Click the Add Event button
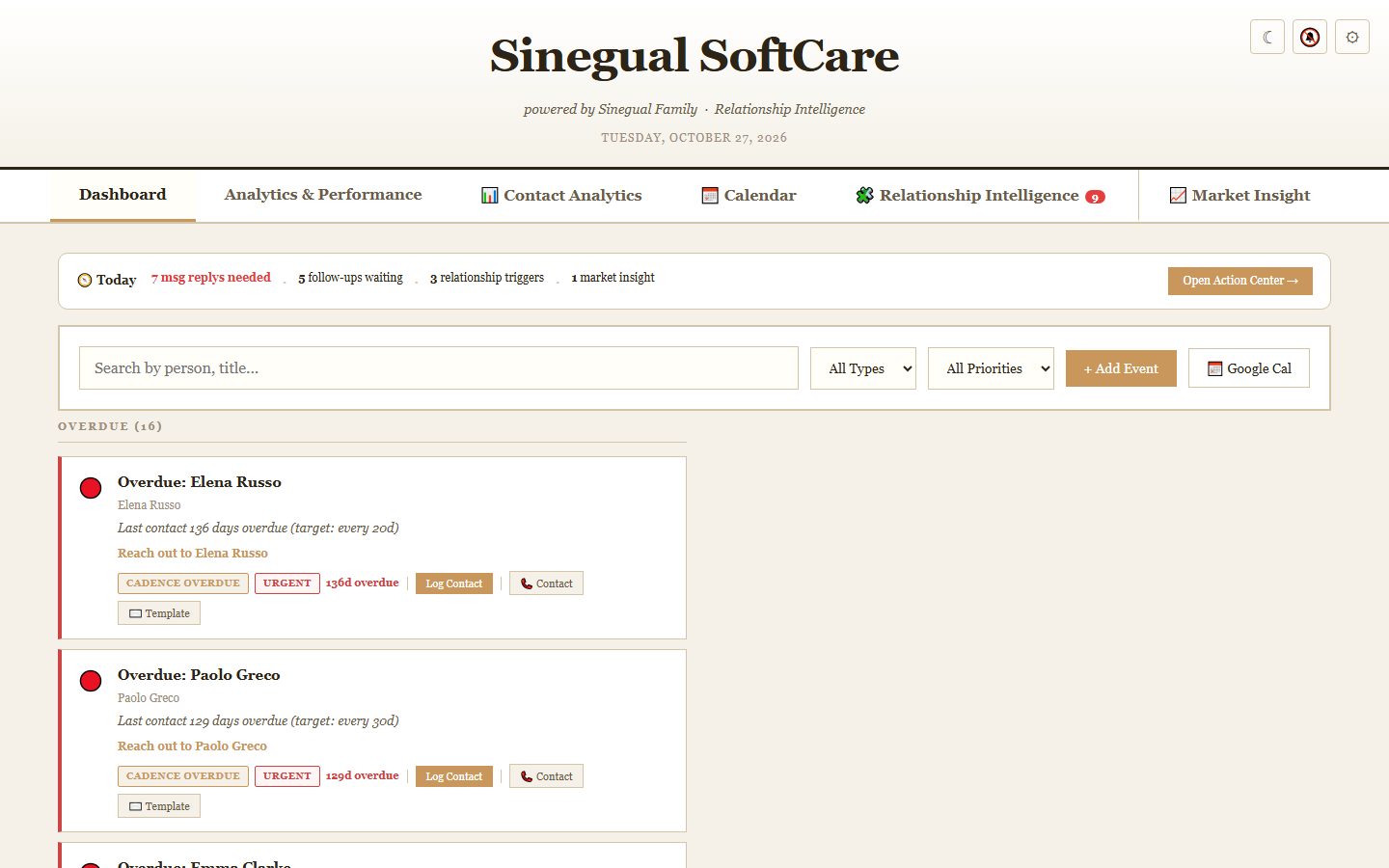This screenshot has height=868, width=1389. click(x=1121, y=368)
